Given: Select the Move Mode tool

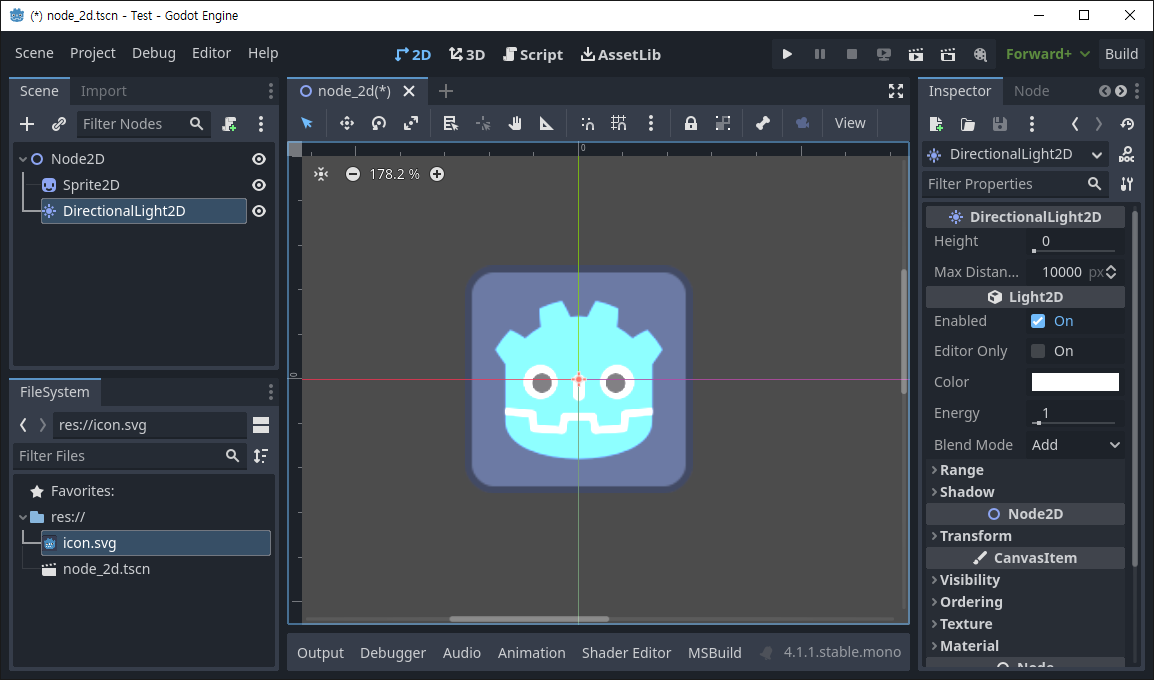Looking at the screenshot, I should 347,123.
